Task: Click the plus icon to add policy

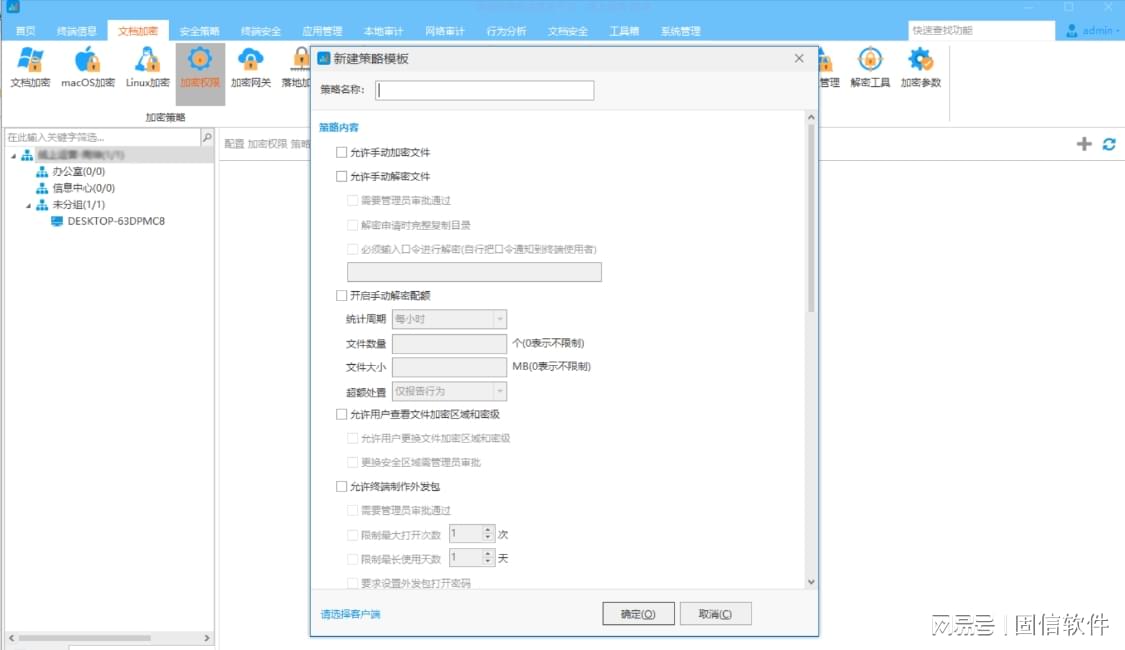Action: [x=1084, y=144]
